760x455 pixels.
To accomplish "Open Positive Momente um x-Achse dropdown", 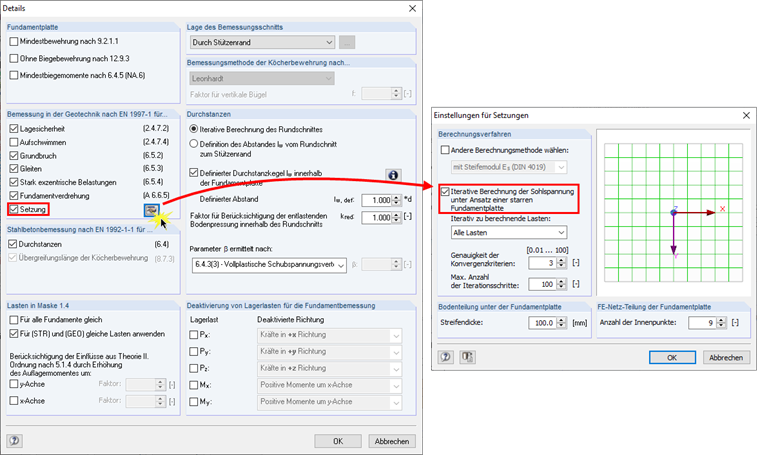I will 330,385.
